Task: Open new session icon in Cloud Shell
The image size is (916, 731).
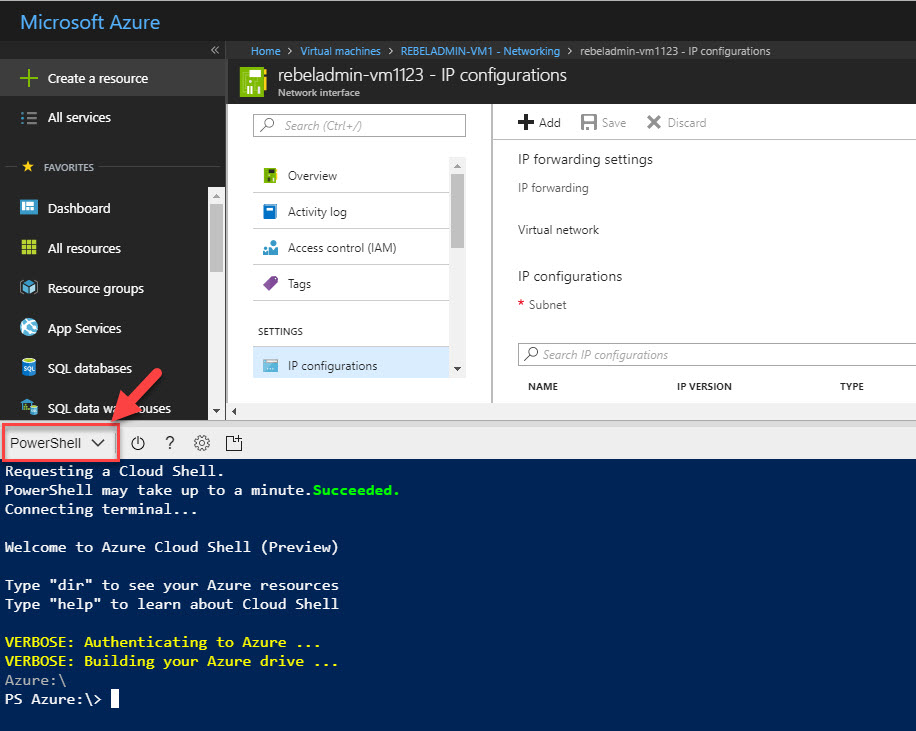Action: click(x=234, y=443)
